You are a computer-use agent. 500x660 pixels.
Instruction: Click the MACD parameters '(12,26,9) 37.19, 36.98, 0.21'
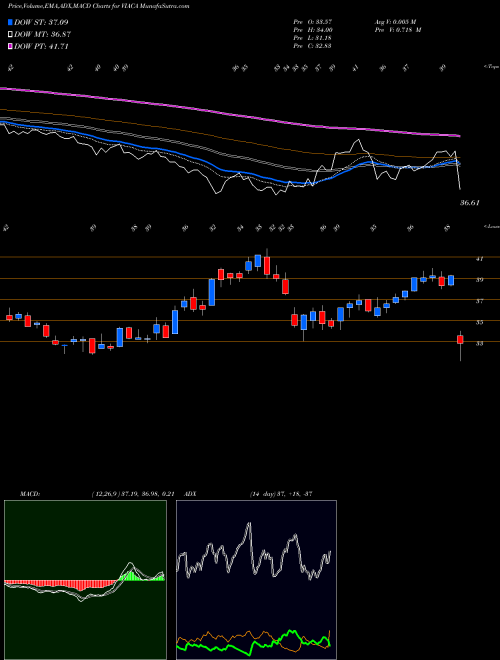[x=133, y=494]
